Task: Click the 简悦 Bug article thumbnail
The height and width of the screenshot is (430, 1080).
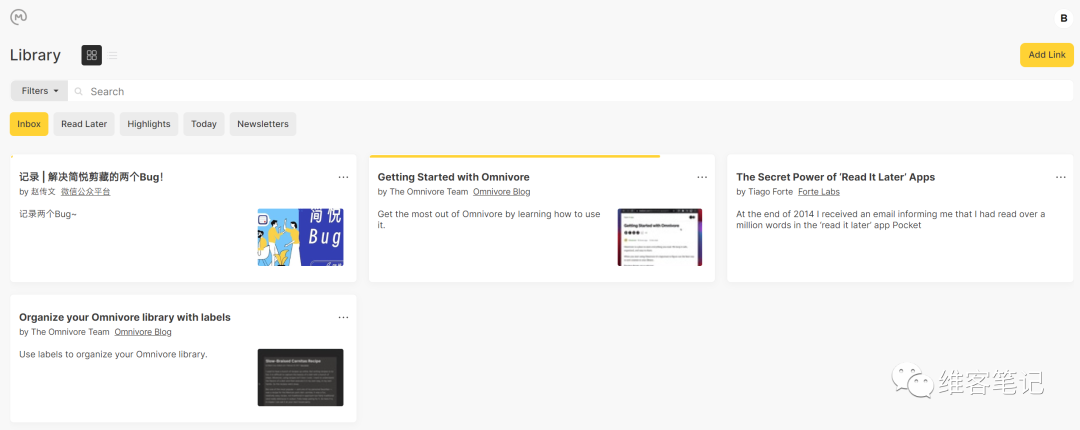Action: click(300, 237)
